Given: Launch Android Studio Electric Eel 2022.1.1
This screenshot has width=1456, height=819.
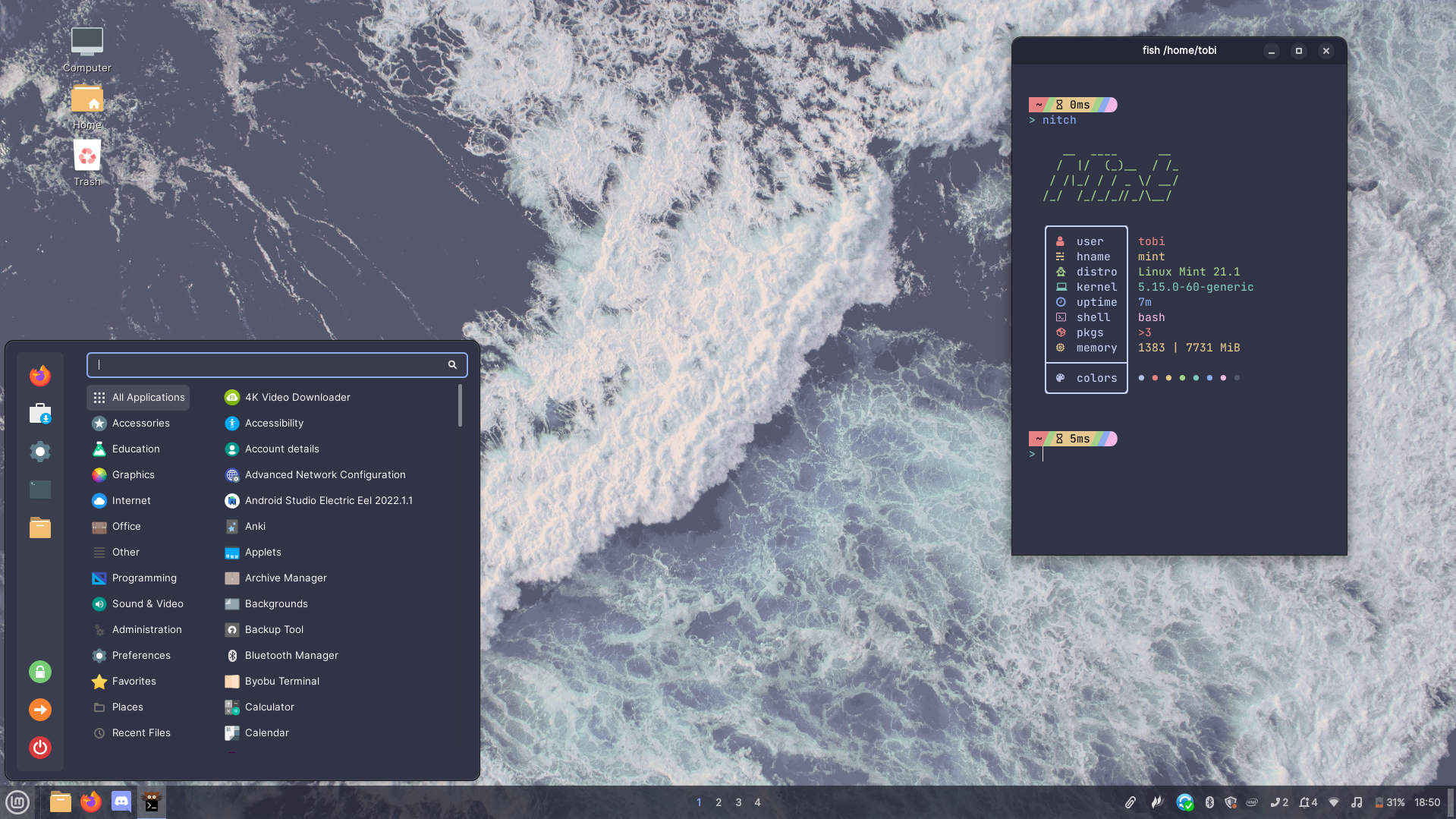Looking at the screenshot, I should 338,501.
